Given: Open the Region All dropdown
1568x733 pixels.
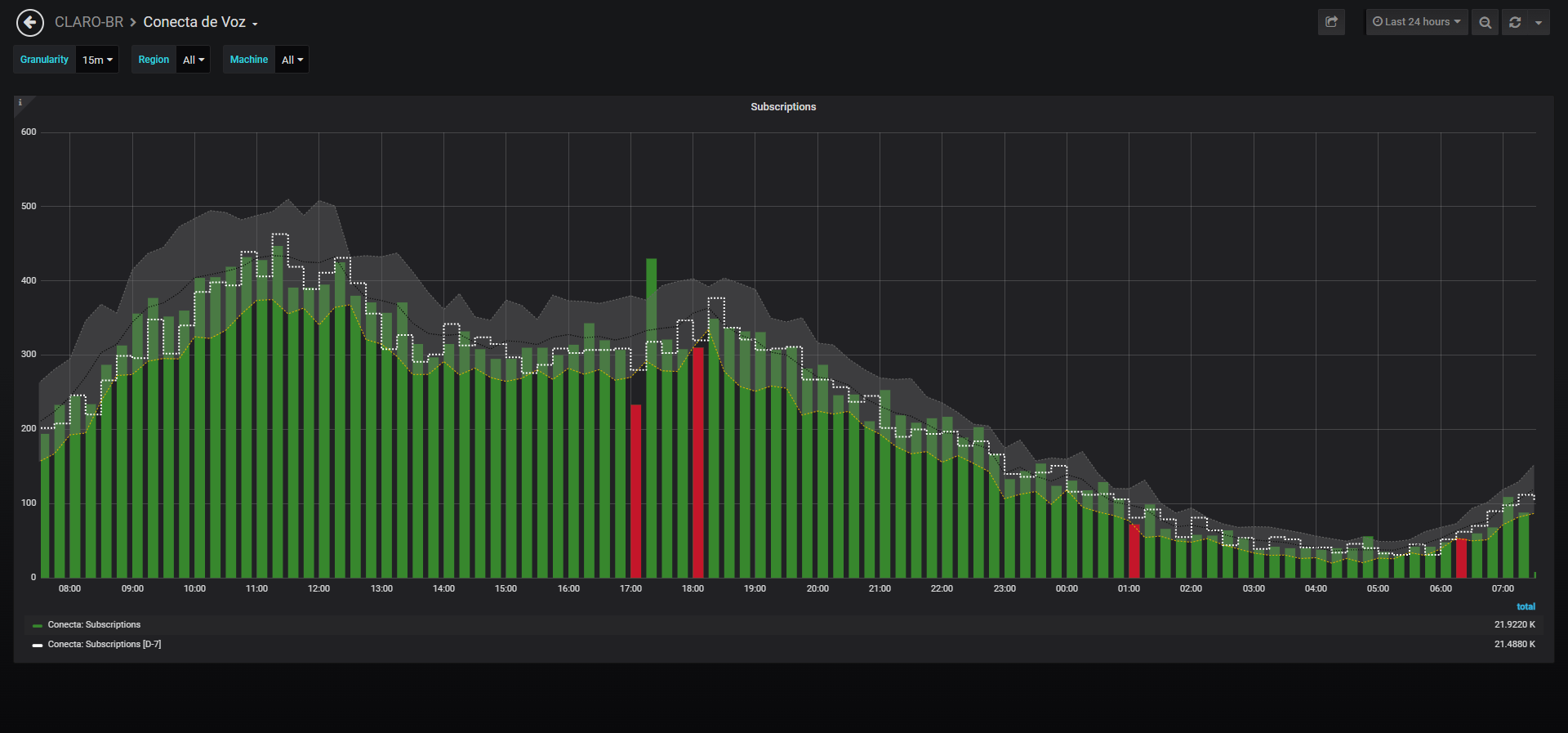Looking at the screenshot, I should pos(194,60).
